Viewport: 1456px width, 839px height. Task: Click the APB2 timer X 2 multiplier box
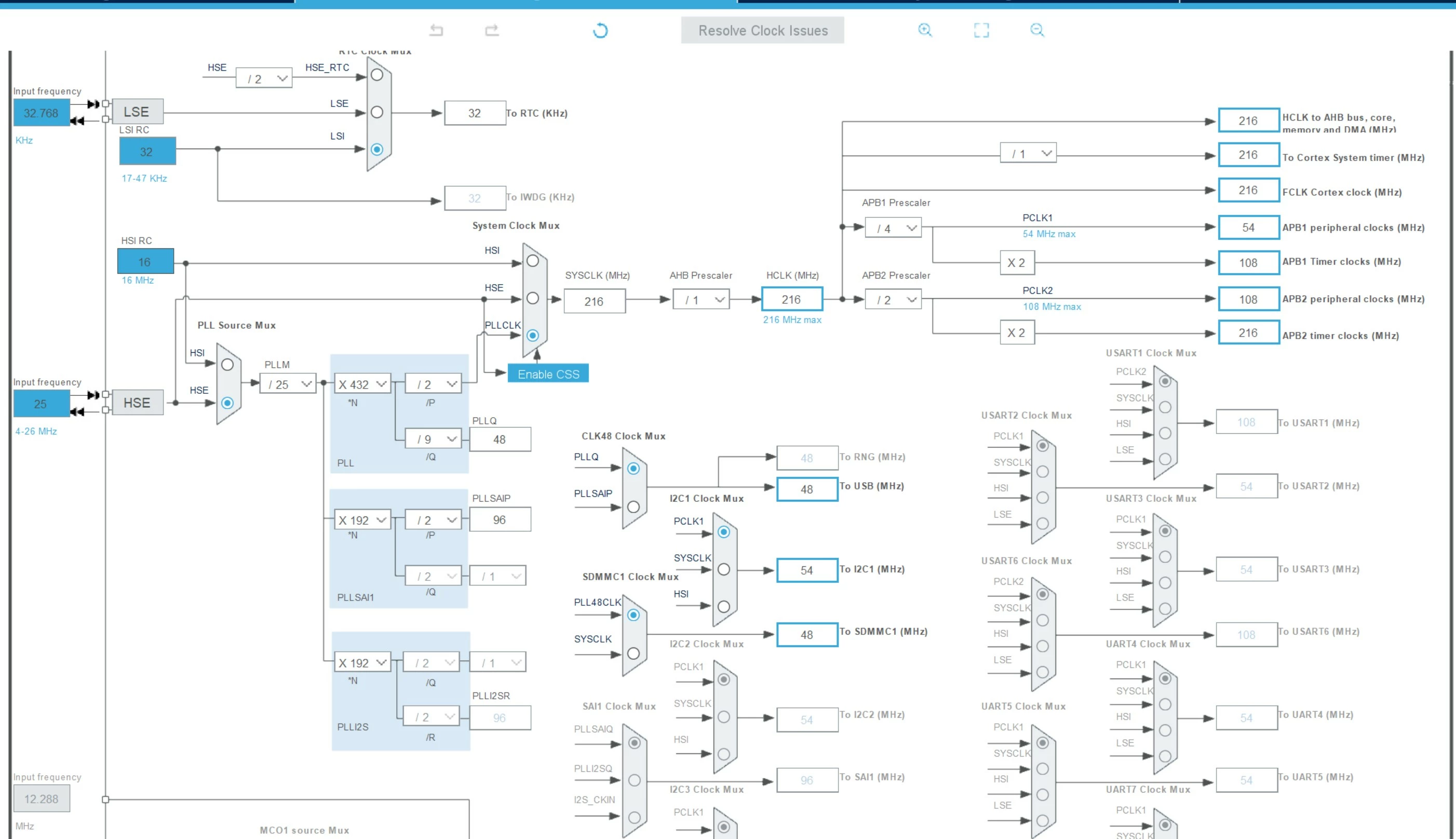[x=1017, y=332]
